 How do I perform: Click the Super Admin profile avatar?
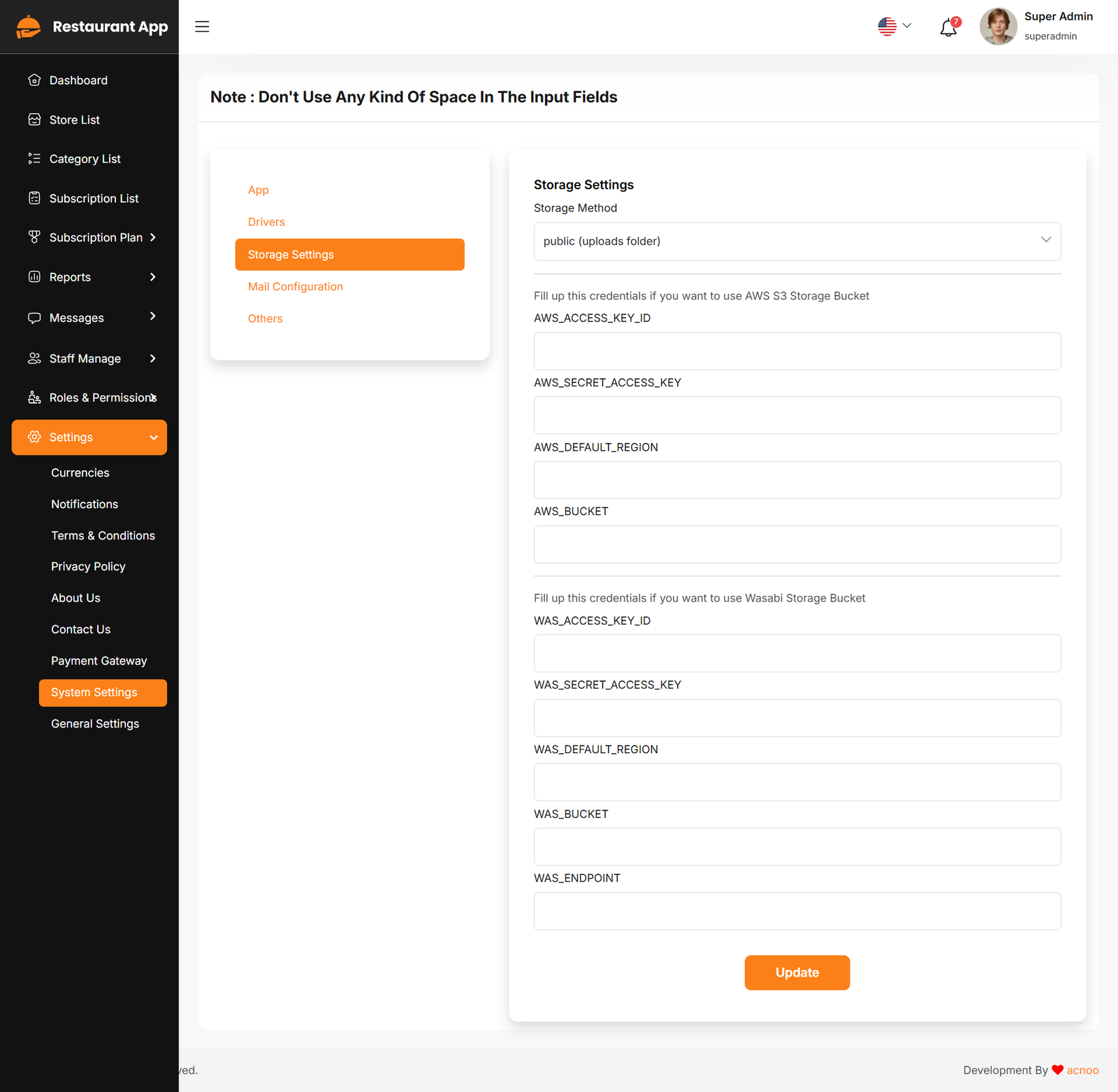pyautogui.click(x=998, y=27)
